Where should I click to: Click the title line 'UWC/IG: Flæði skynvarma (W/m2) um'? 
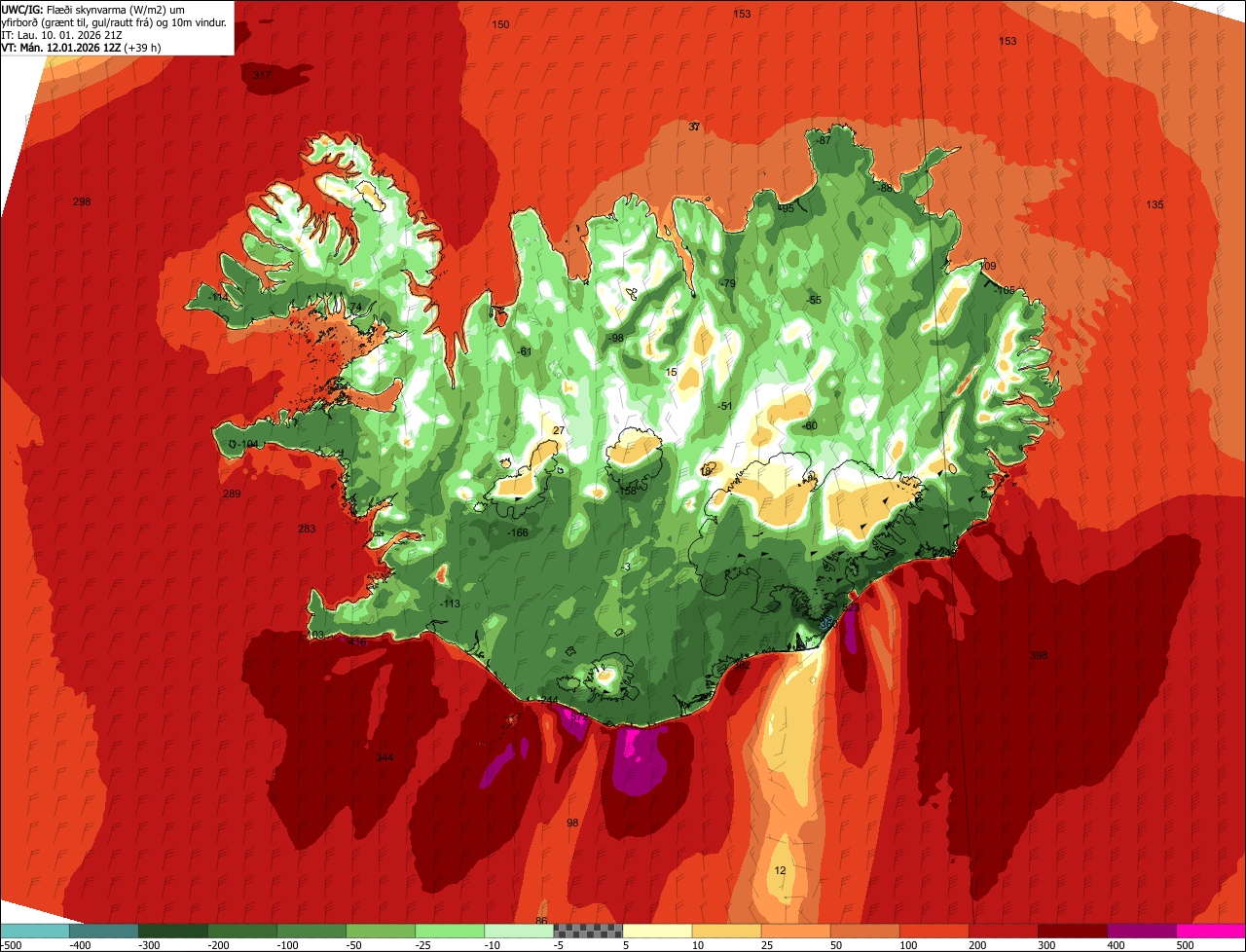(95, 9)
